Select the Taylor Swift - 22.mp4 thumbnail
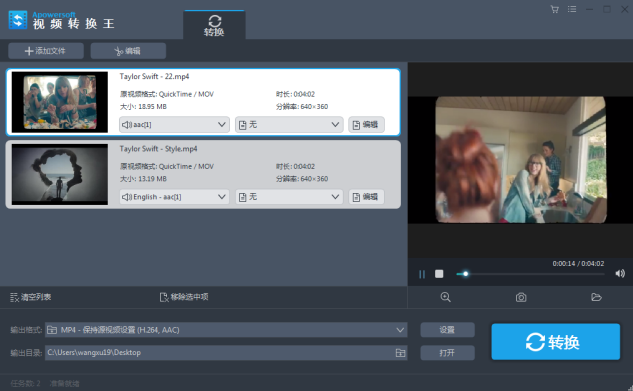The width and height of the screenshot is (633, 391). click(60, 102)
